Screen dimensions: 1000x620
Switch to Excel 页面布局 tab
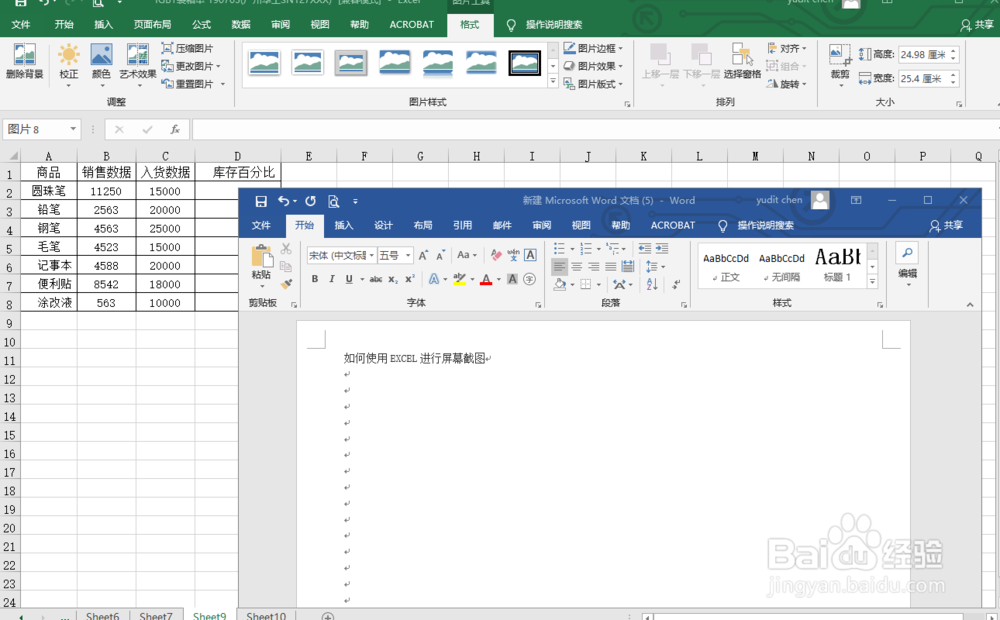tap(152, 25)
